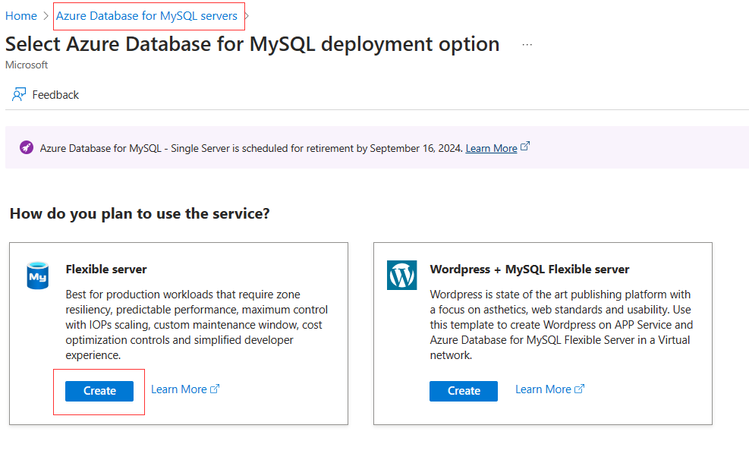Create WordPress + MySQL Flexible server
This screenshot has height=454, width=749.
tap(463, 391)
